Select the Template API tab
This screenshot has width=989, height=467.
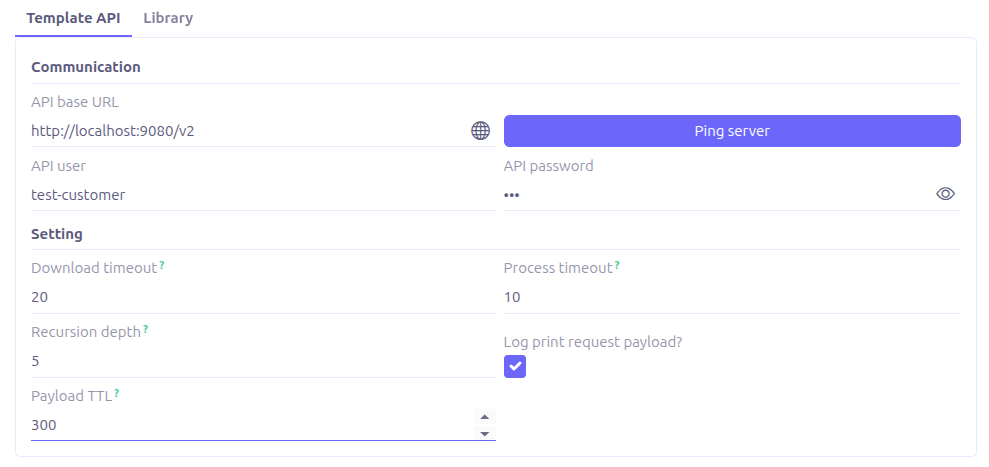(x=73, y=18)
